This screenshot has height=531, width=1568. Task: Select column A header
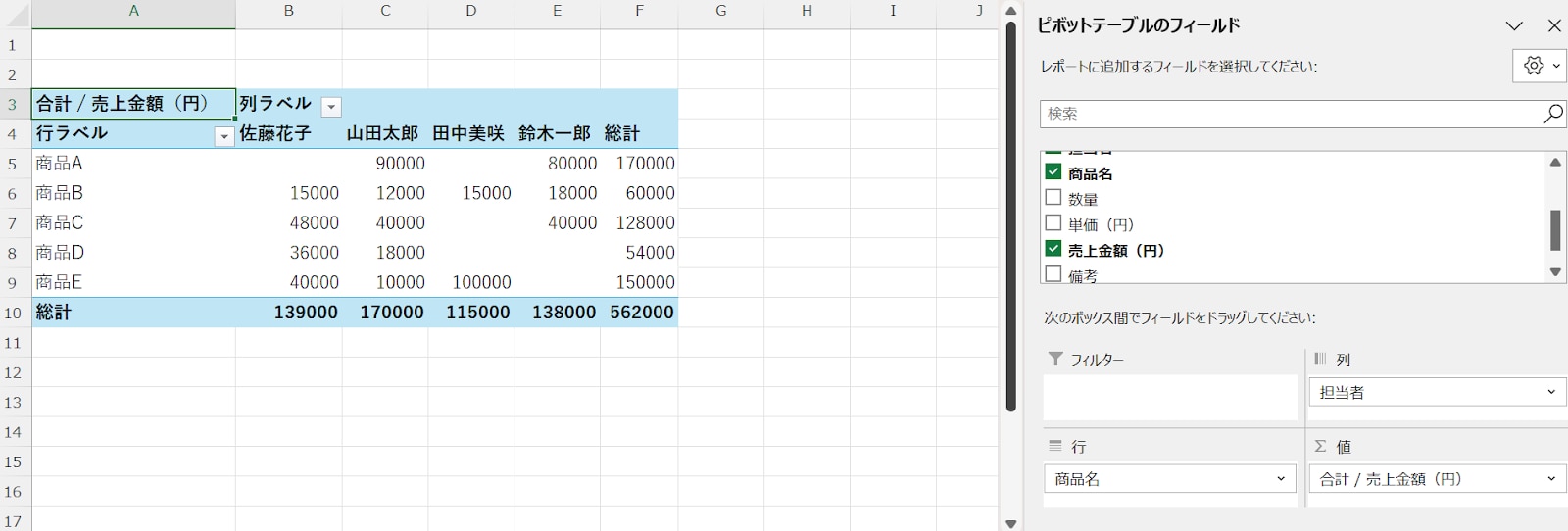tap(134, 14)
